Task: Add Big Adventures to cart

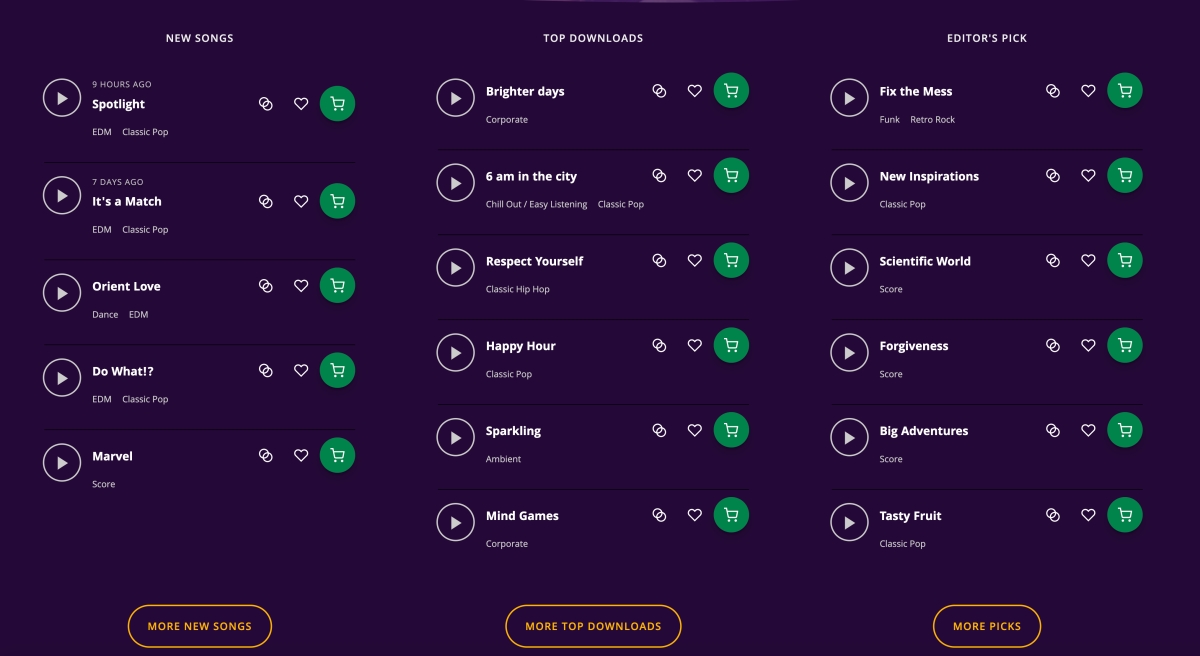Action: pyautogui.click(x=1125, y=431)
